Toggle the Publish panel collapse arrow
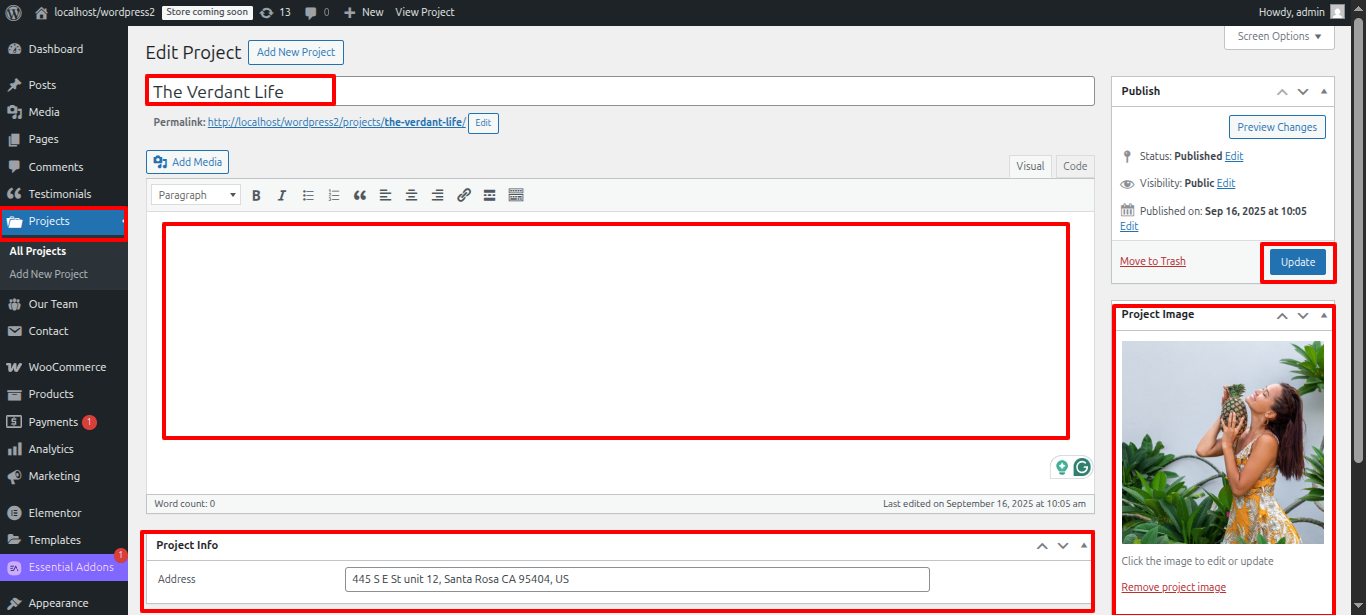 tap(1324, 91)
